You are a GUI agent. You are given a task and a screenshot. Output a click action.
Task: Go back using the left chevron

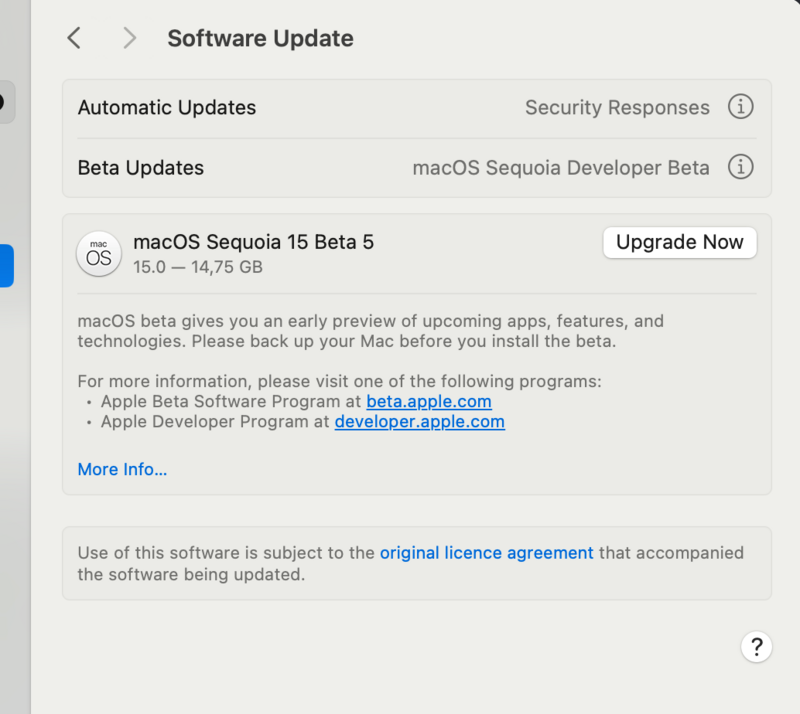pos(74,39)
